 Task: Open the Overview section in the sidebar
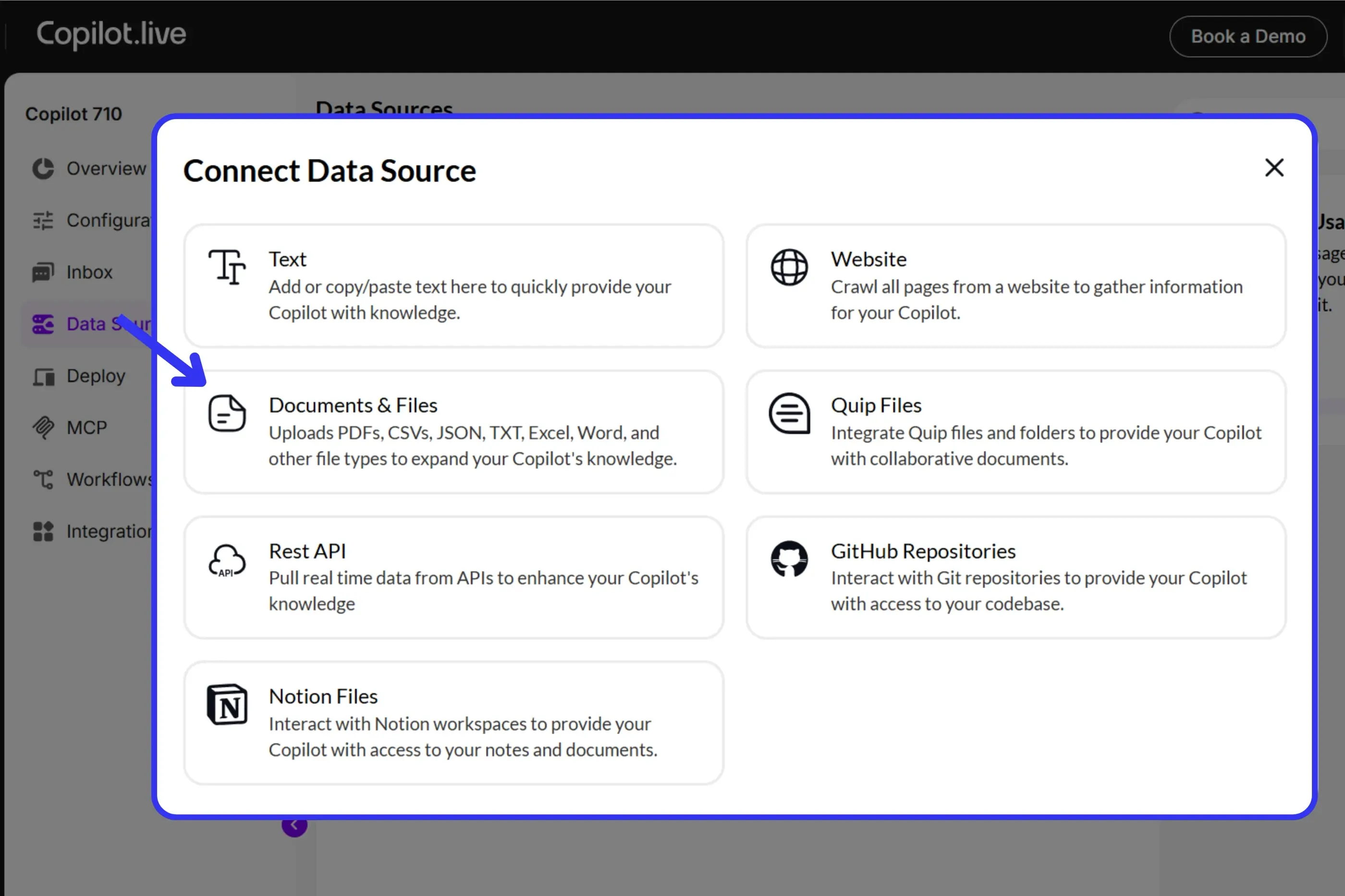[x=43, y=168]
